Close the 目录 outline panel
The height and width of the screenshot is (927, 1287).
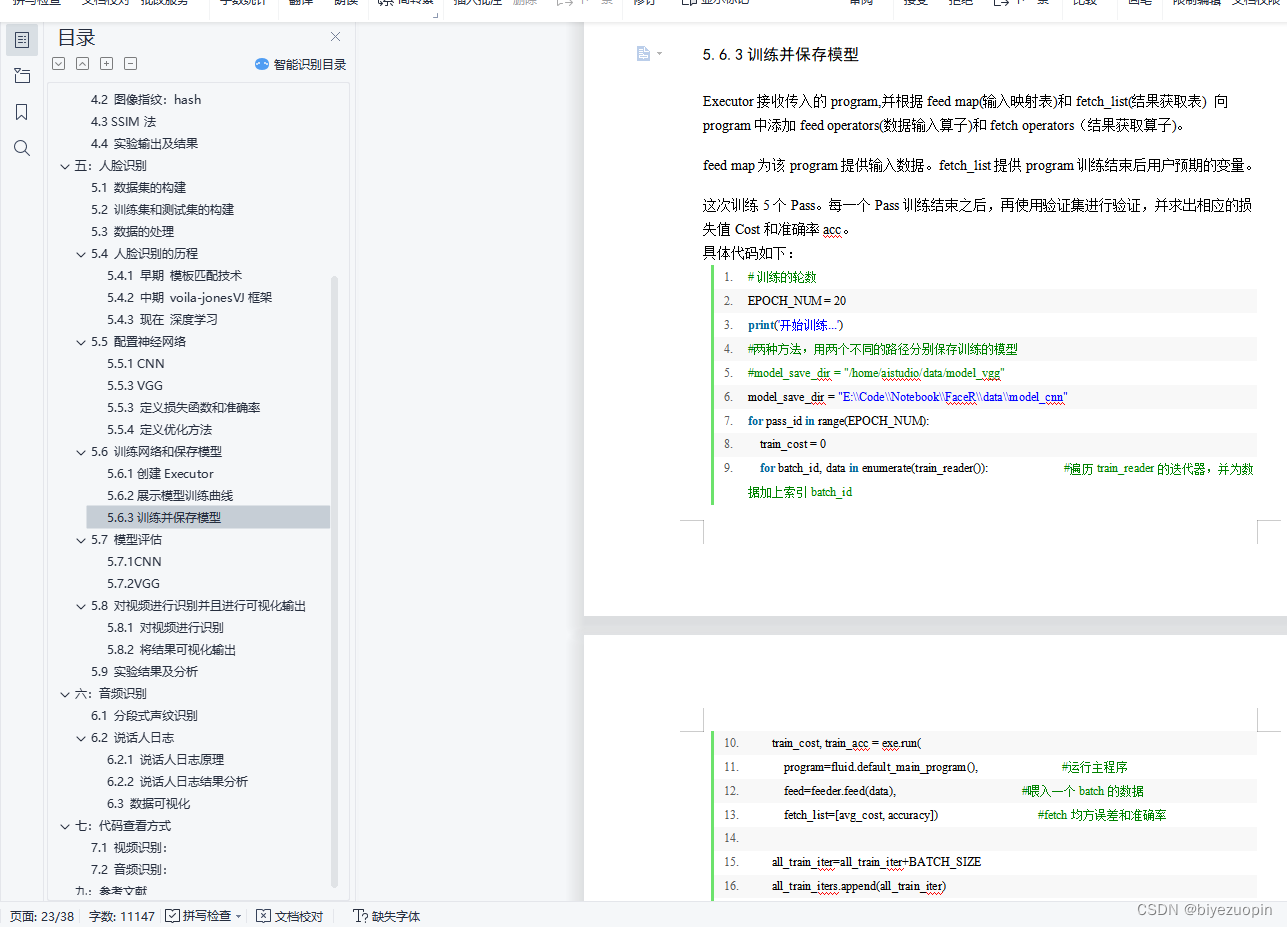[x=336, y=37]
